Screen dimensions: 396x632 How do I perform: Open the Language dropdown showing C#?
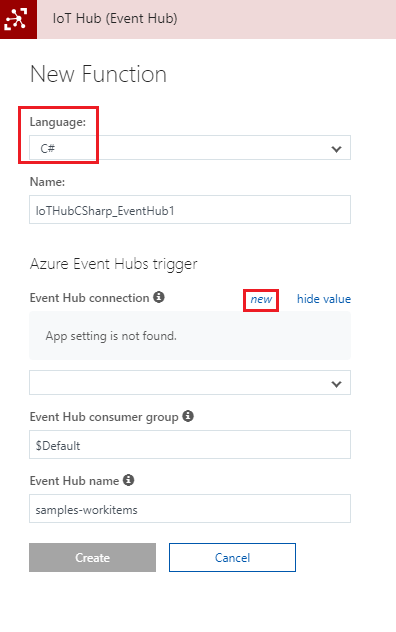click(x=190, y=148)
